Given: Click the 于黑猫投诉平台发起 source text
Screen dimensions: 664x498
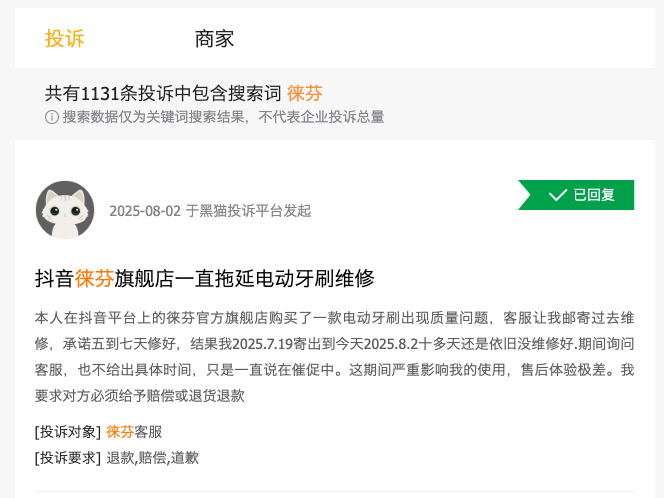Looking at the screenshot, I should (248, 211).
